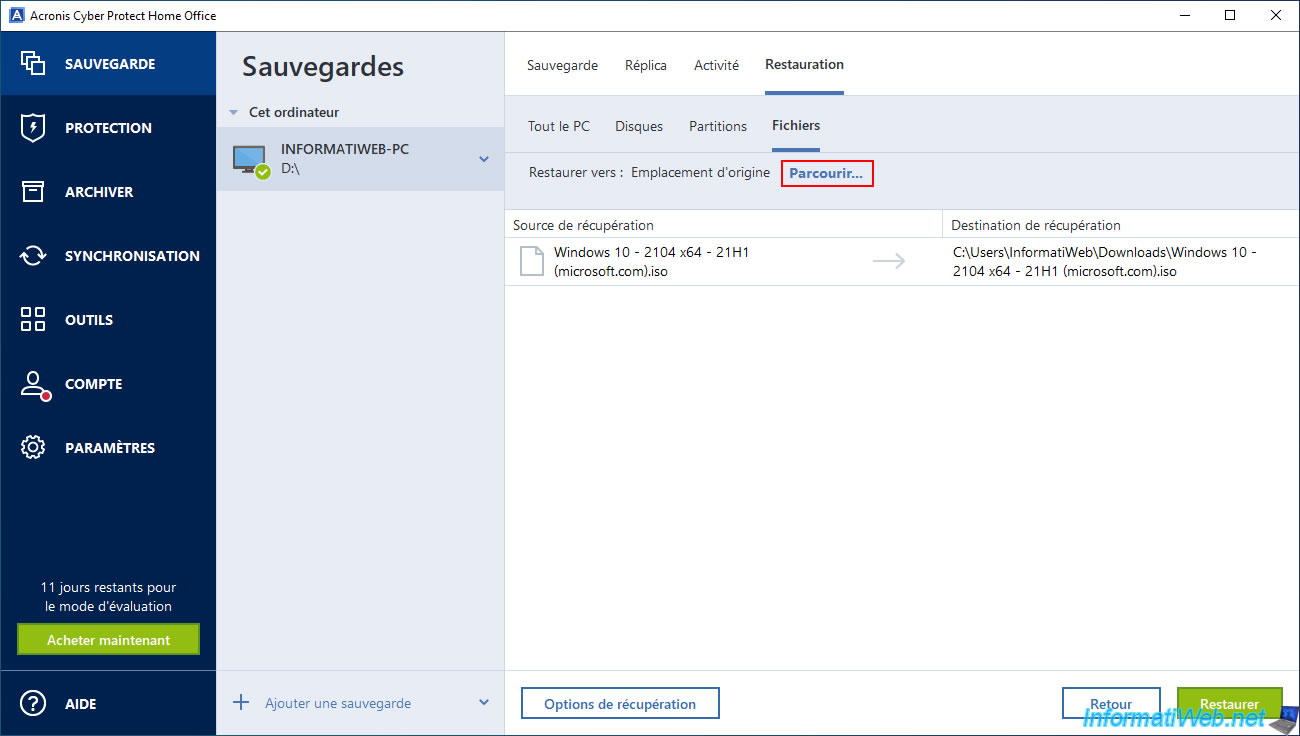Minimize the Acronis window

[1186, 15]
